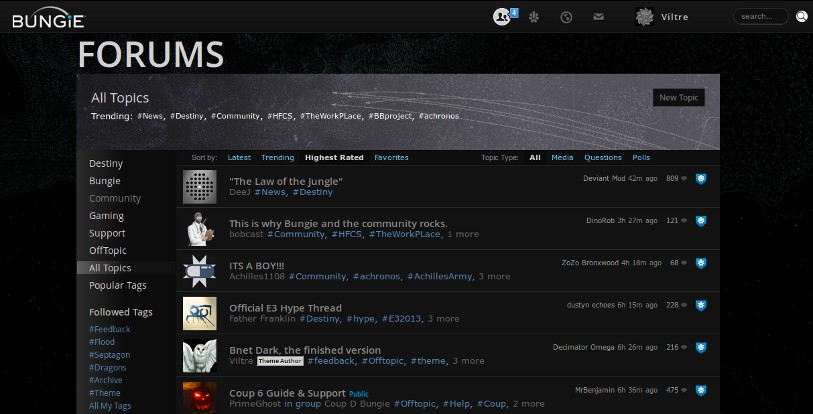Viewport: 813px width, 414px height.
Task: Sort topics by Trending
Action: (277, 158)
